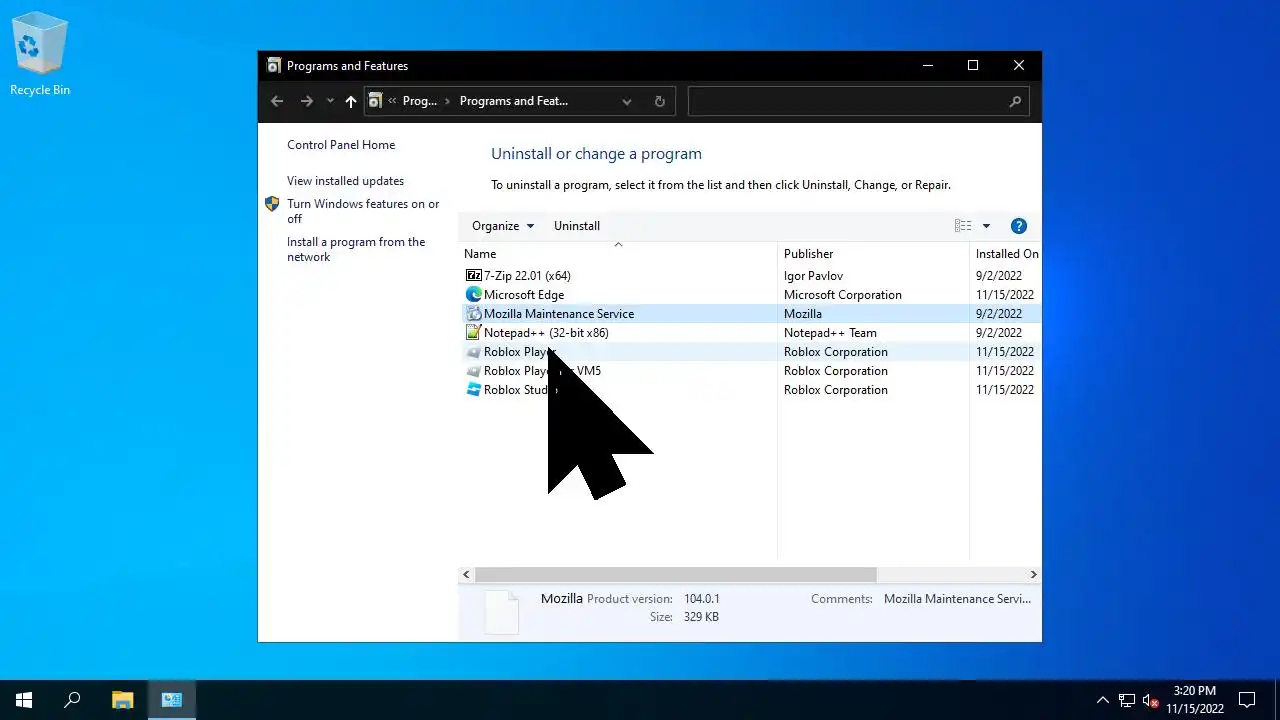The width and height of the screenshot is (1280, 720).
Task: Show hidden tray icons chevron
Action: [x=1103, y=700]
